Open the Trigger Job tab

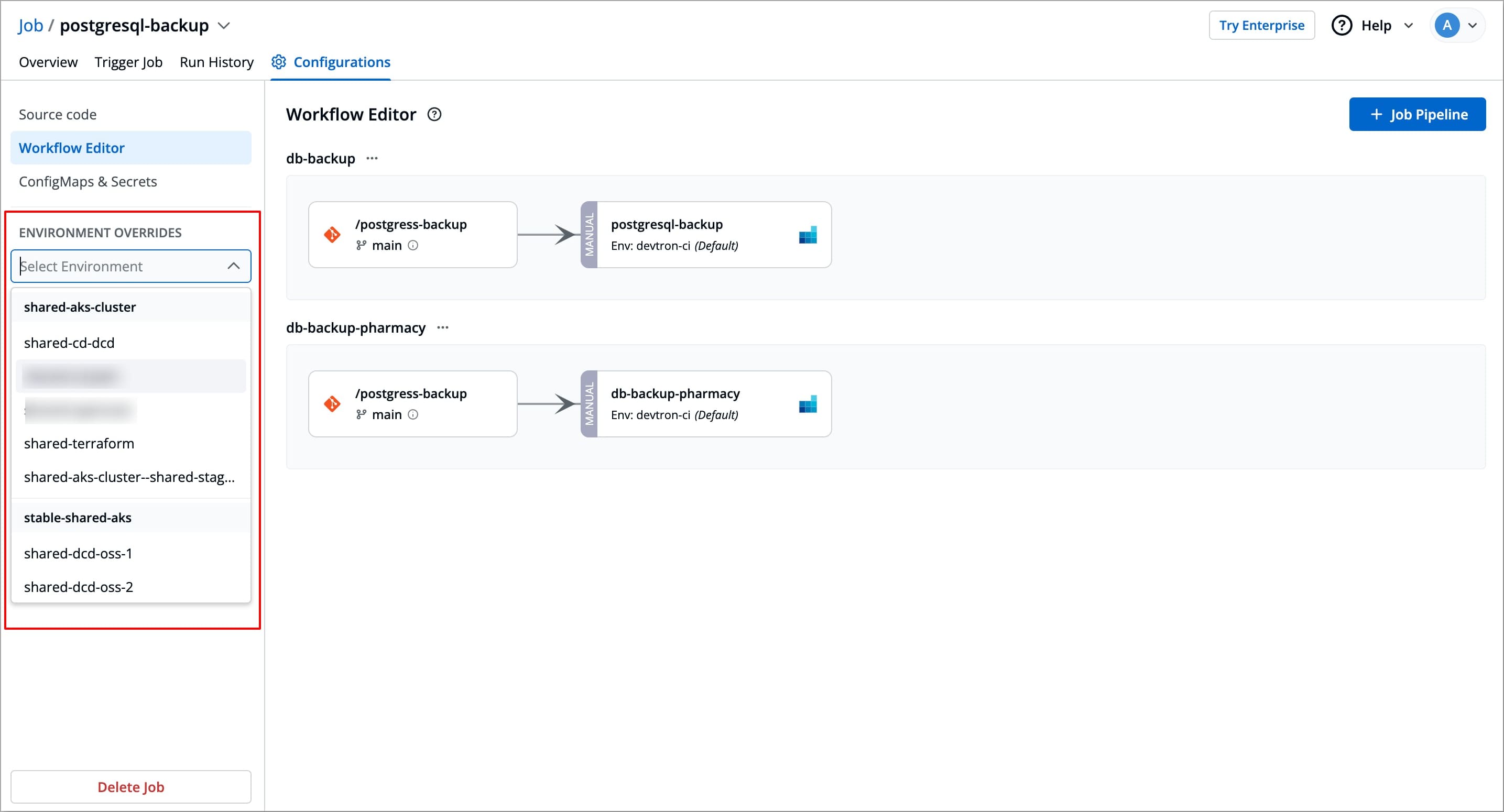pos(128,62)
